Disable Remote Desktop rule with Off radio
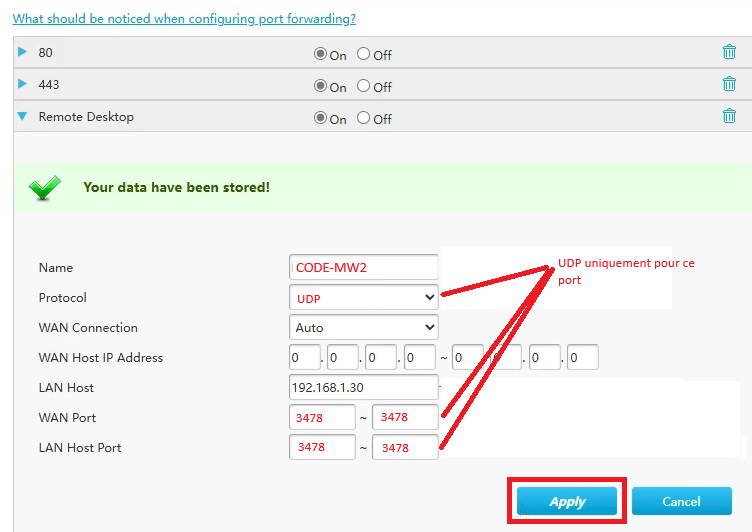 [363, 118]
